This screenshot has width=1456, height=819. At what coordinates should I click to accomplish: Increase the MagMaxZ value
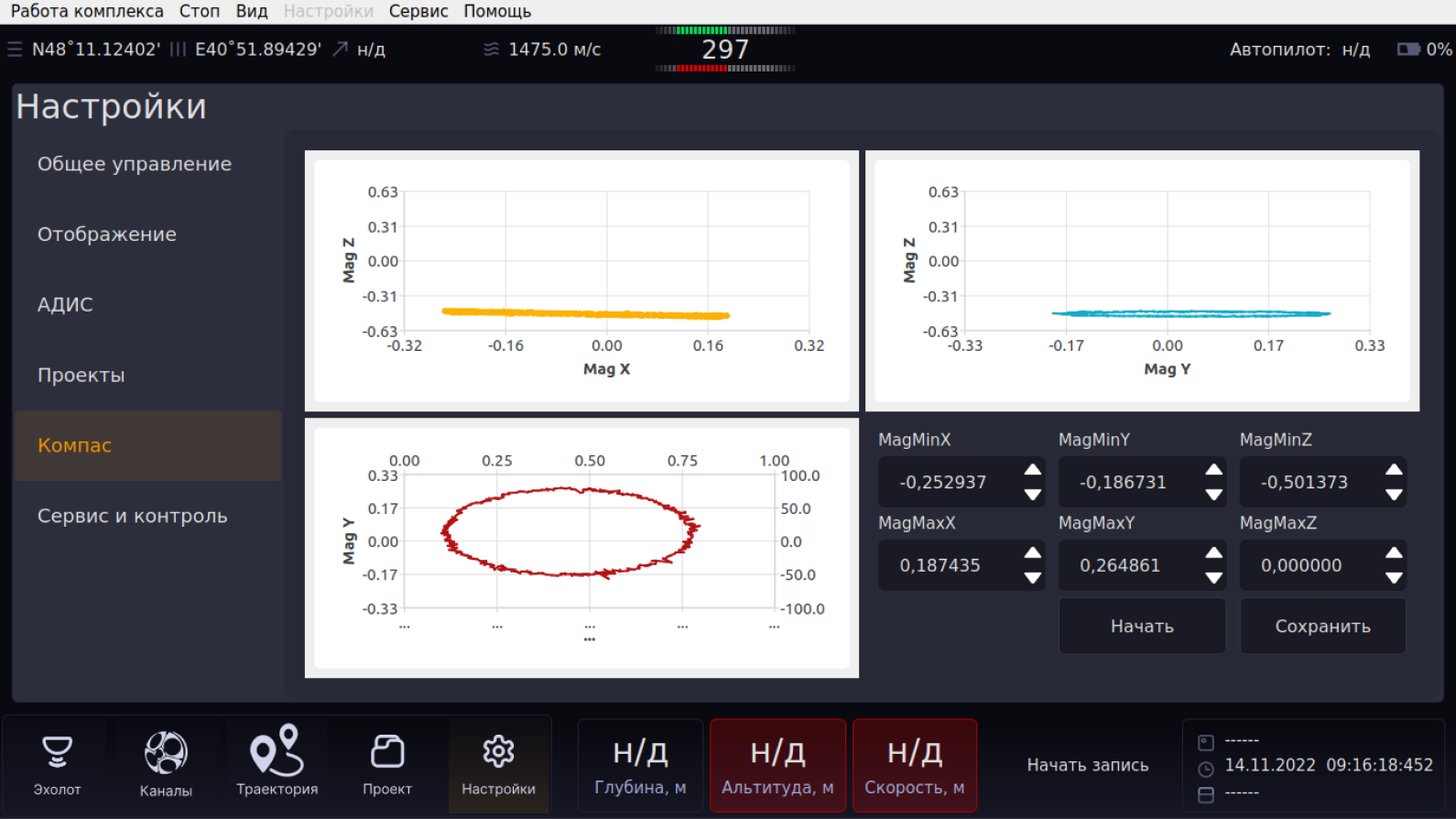pos(1395,552)
